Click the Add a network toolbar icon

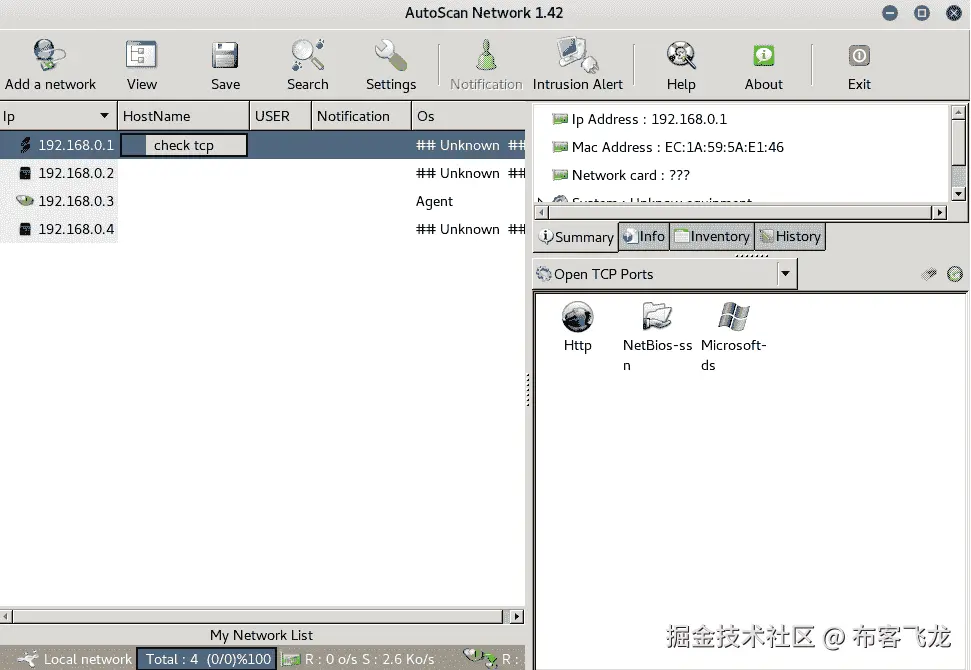click(x=50, y=55)
